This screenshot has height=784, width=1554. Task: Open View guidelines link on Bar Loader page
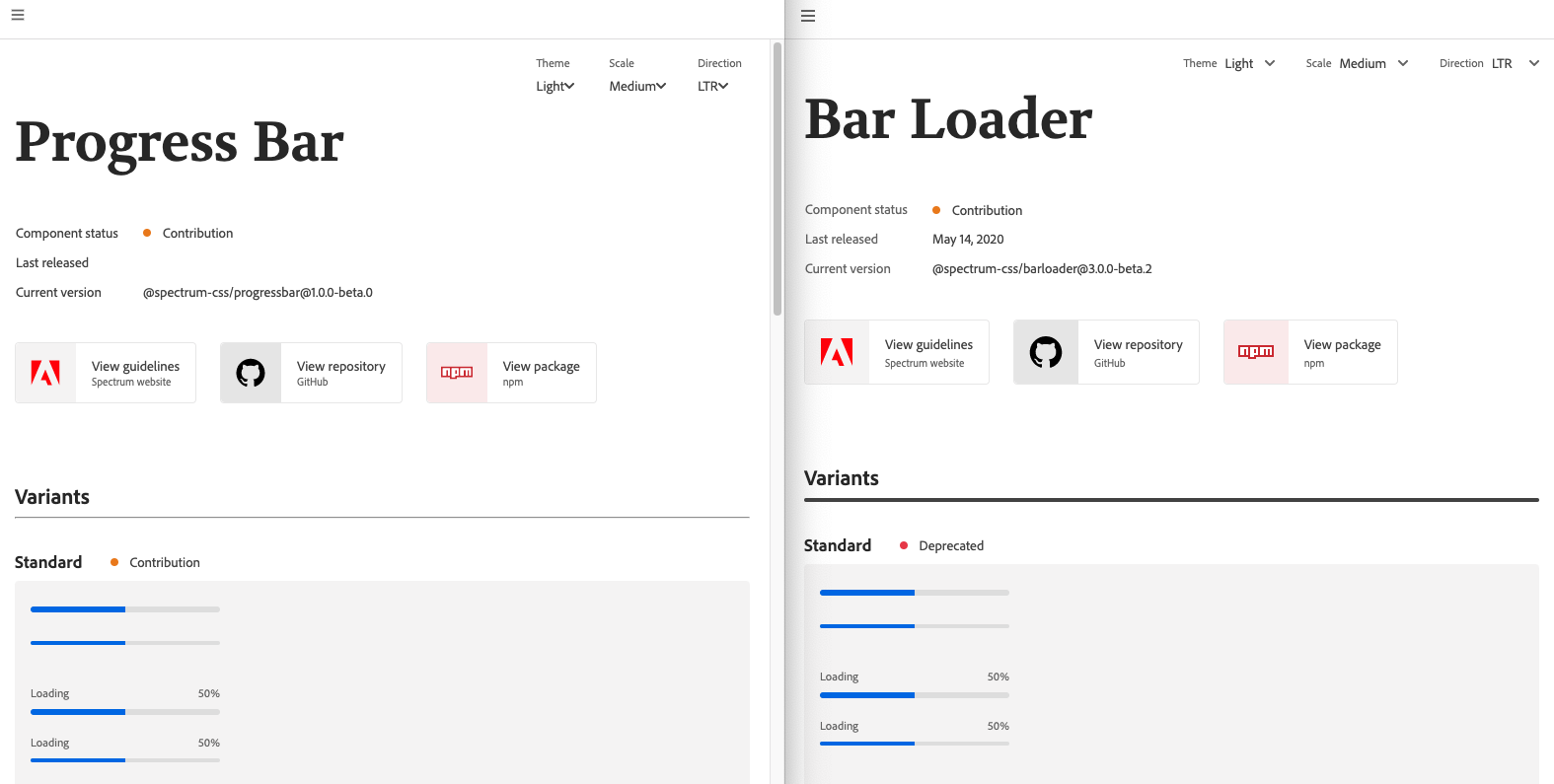[x=897, y=352]
